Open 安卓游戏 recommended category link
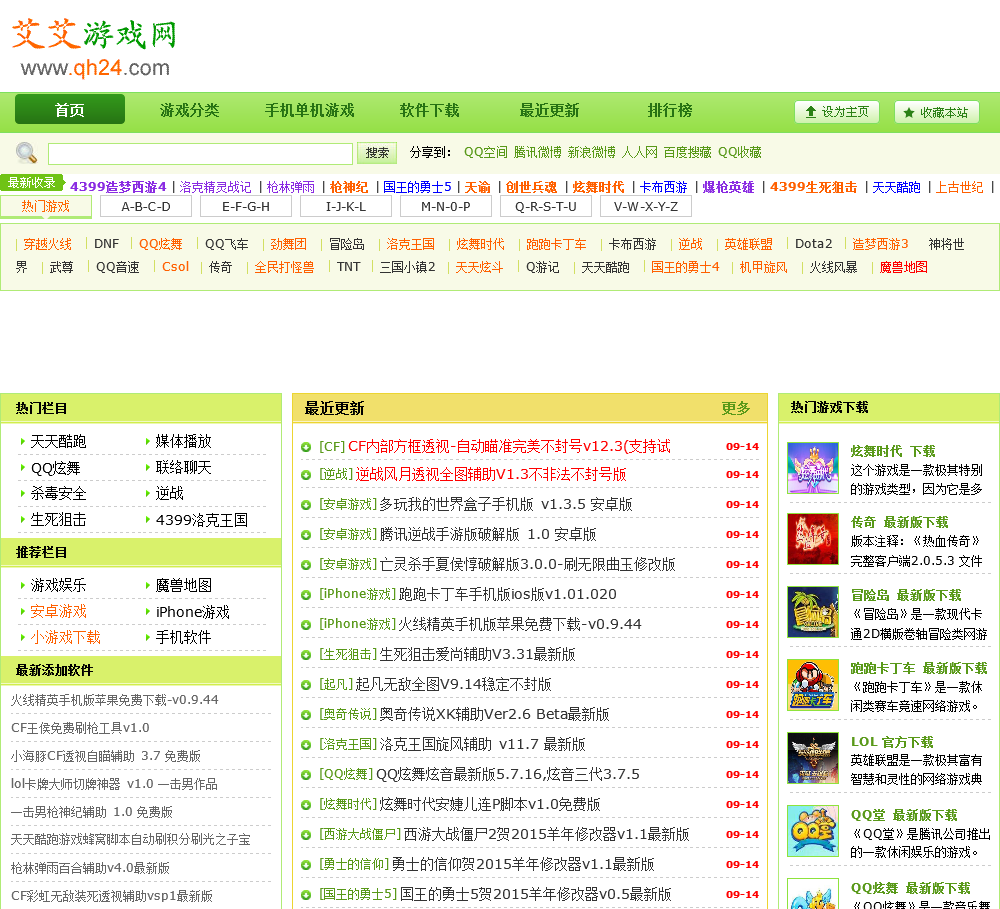 pyautogui.click(x=58, y=612)
